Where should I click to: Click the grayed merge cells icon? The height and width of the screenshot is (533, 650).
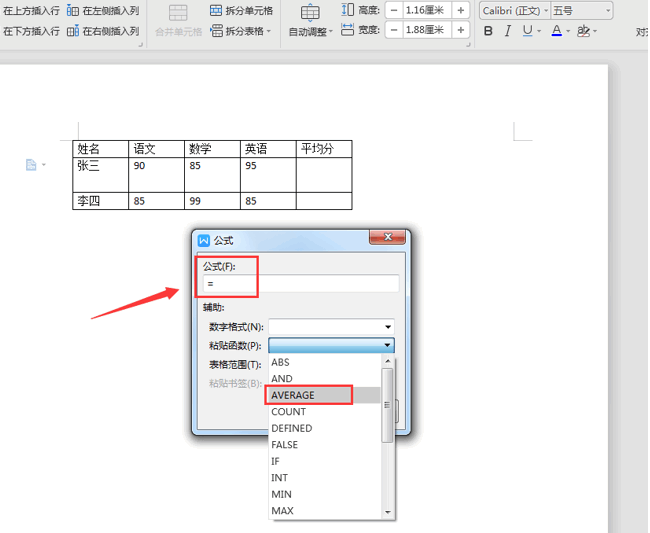[178, 13]
